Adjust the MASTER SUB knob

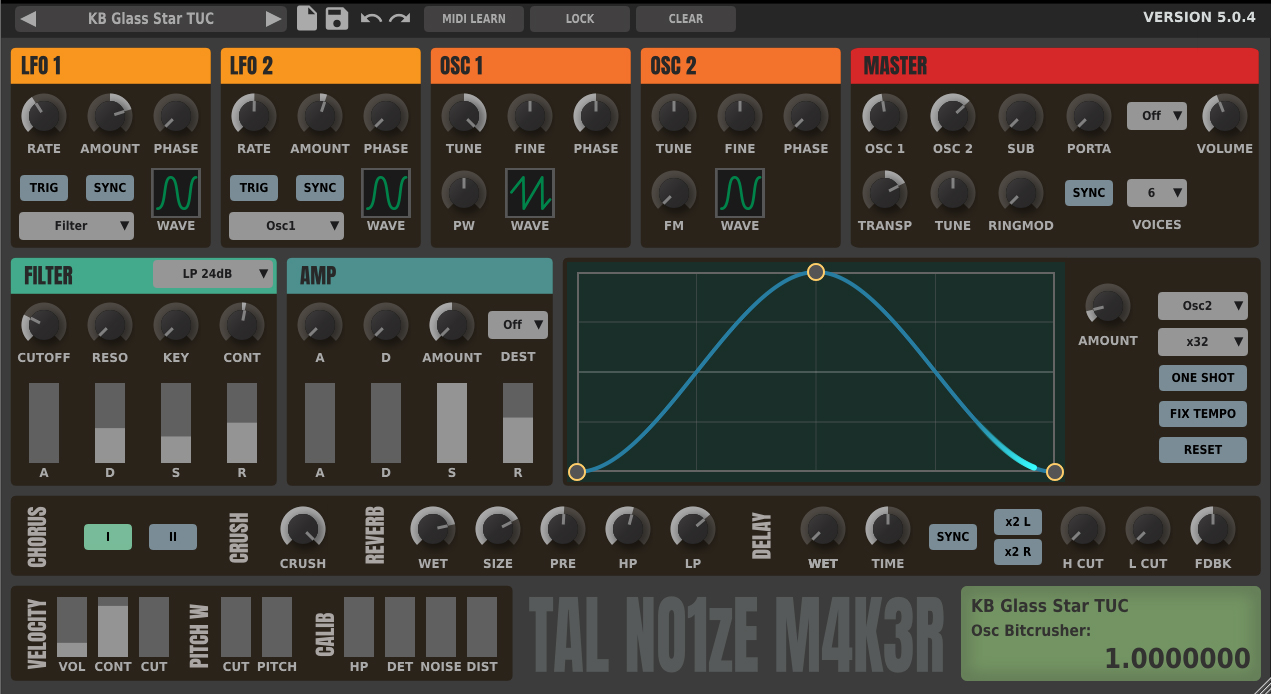tap(1021, 116)
